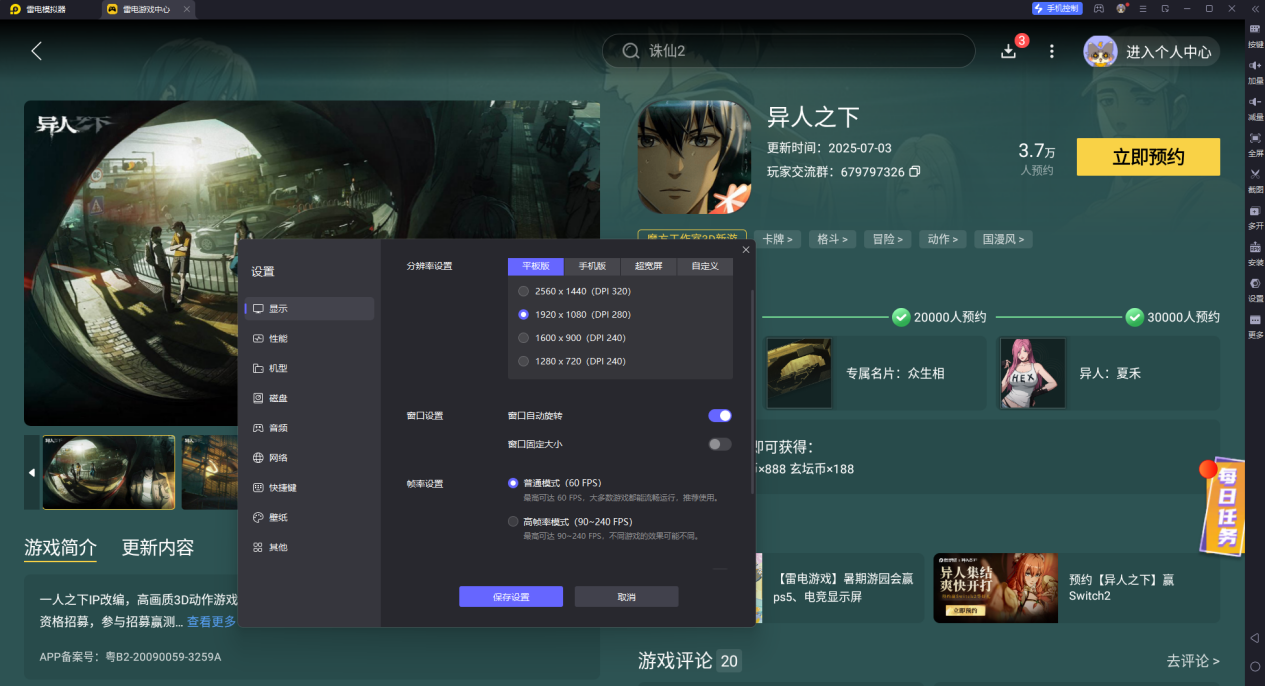1265x686 pixels.
Task: Open the 快捷键 settings section
Action: tap(309, 488)
